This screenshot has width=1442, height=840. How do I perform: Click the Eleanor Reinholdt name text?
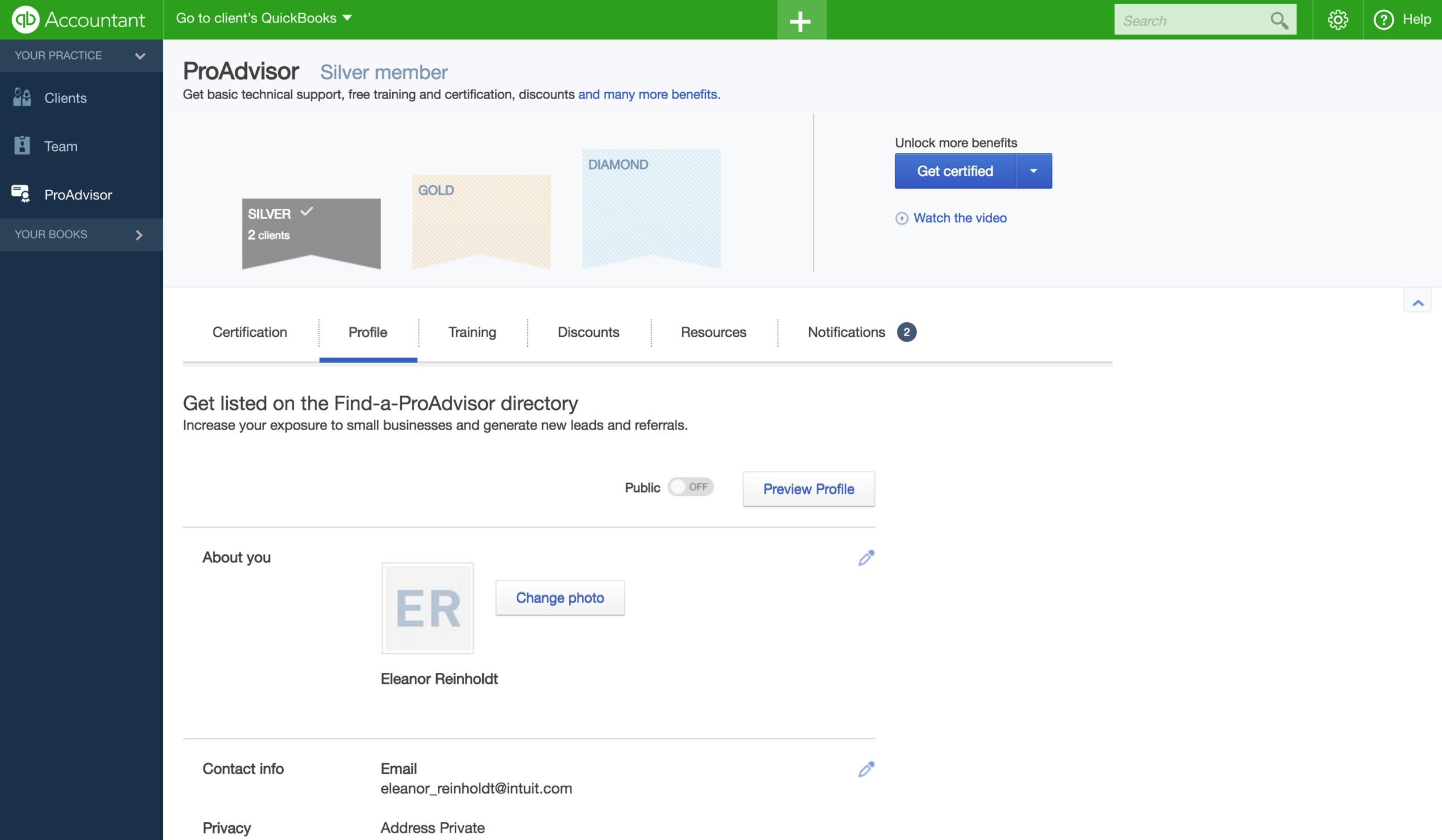click(439, 679)
